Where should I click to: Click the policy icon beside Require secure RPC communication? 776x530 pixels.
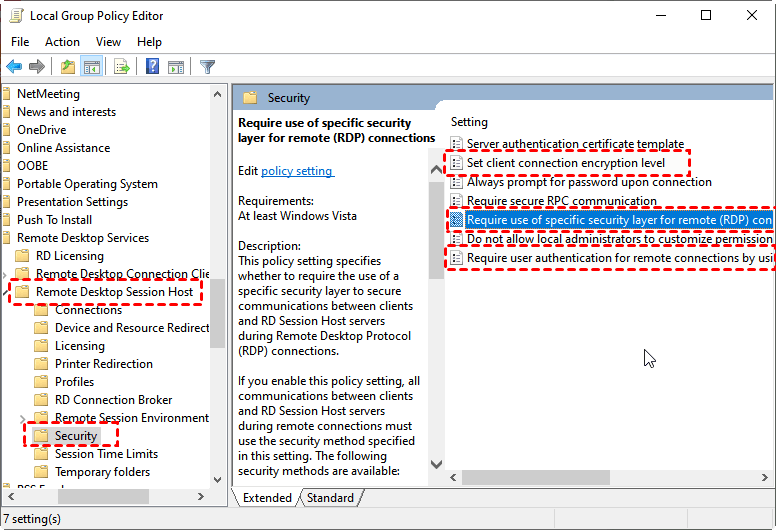coord(457,201)
